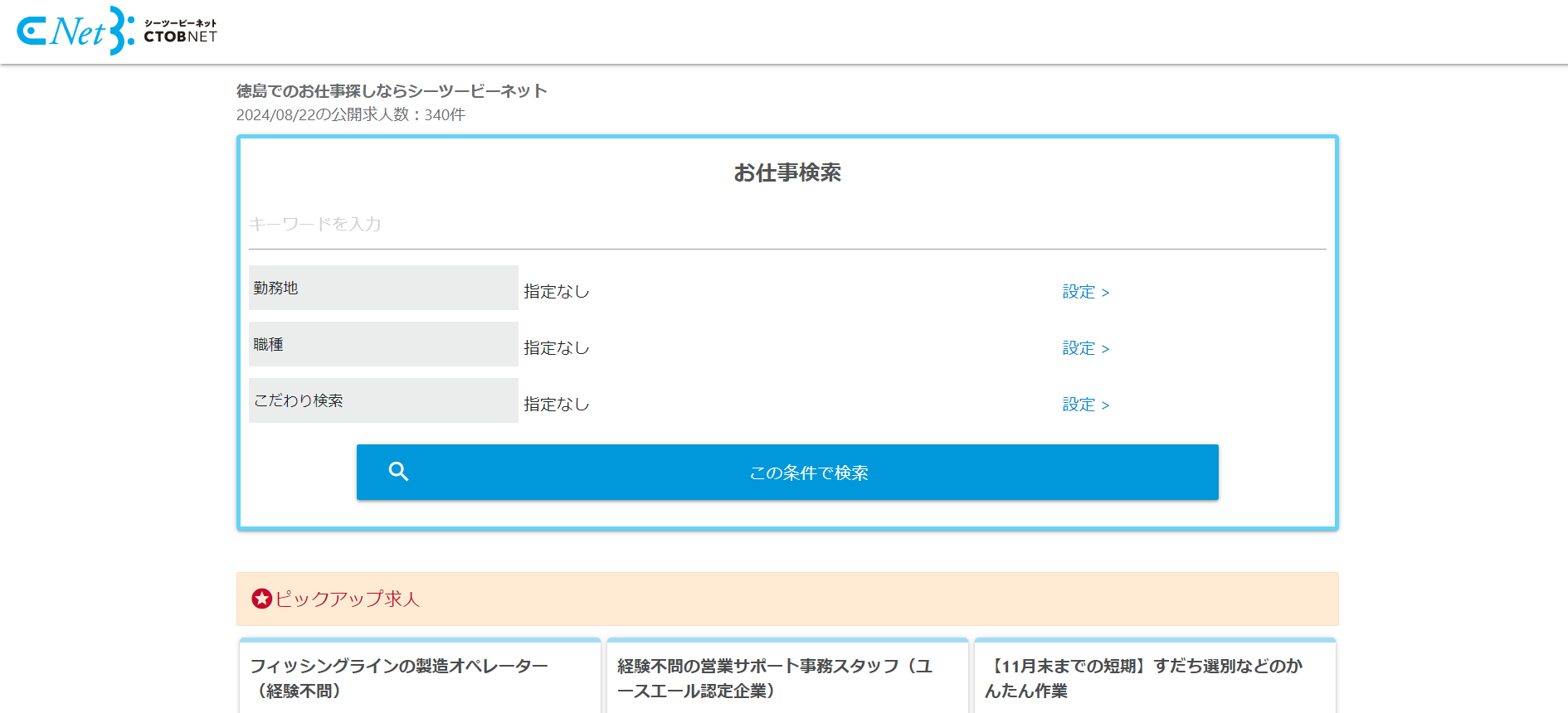Click 指定なし value in the こだわり検索 row
Viewport: 1568px width, 713px height.
pos(556,405)
